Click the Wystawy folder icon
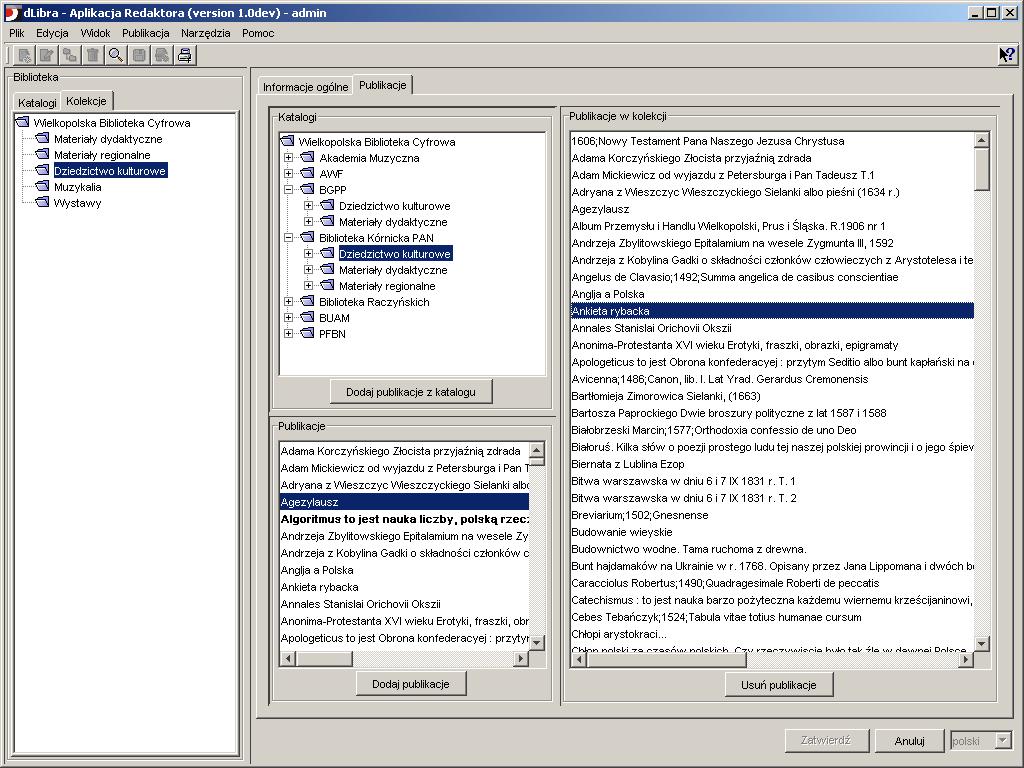 pyautogui.click(x=42, y=202)
